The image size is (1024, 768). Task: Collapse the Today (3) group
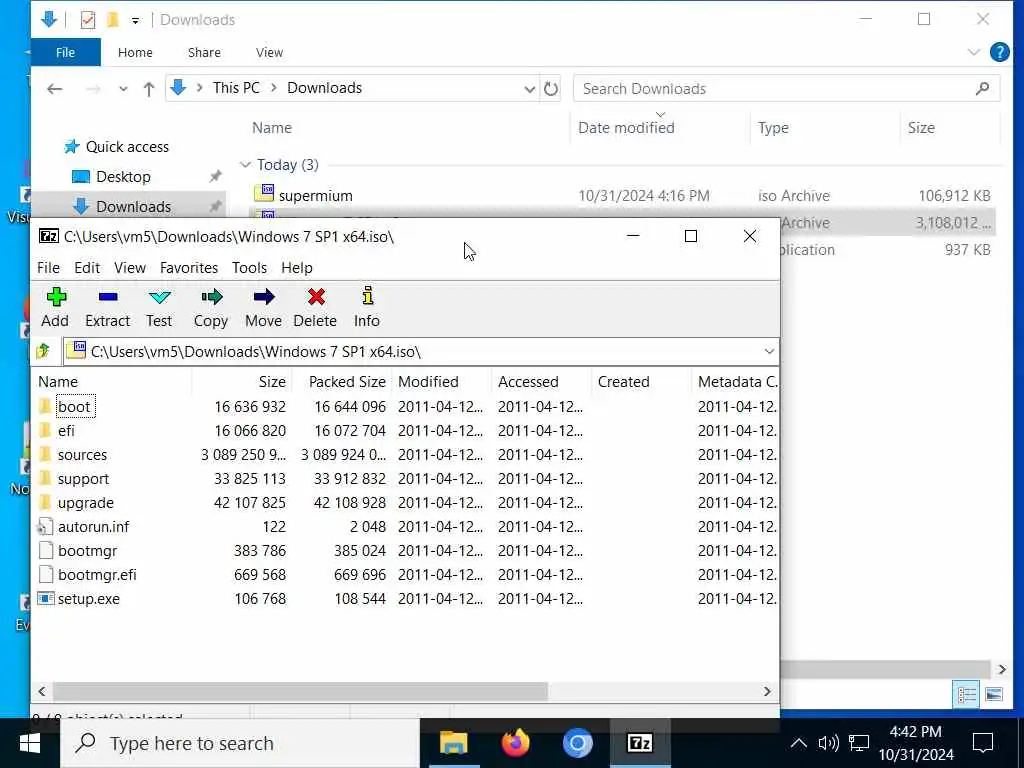point(246,165)
